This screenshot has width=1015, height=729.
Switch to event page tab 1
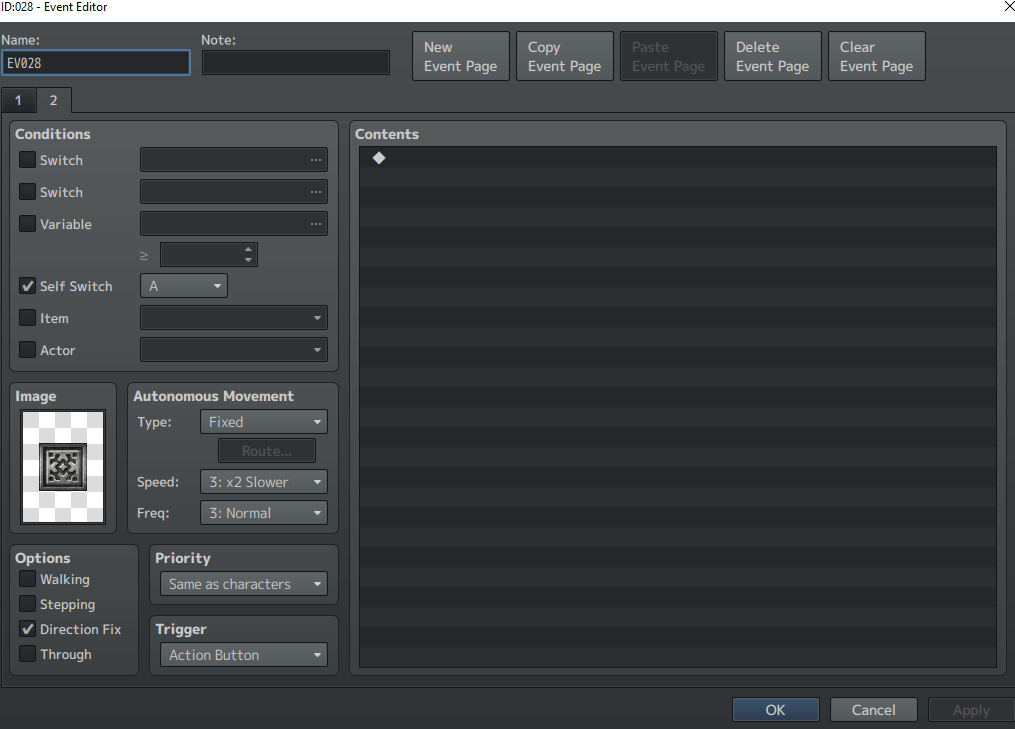pyautogui.click(x=18, y=100)
